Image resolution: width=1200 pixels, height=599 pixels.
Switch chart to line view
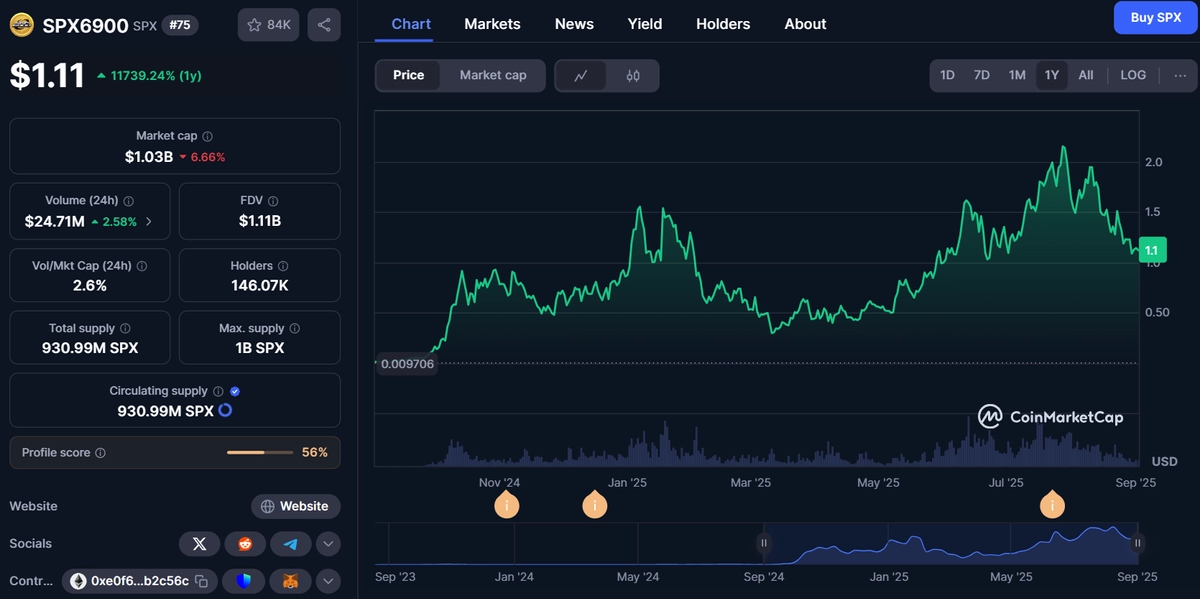click(582, 75)
